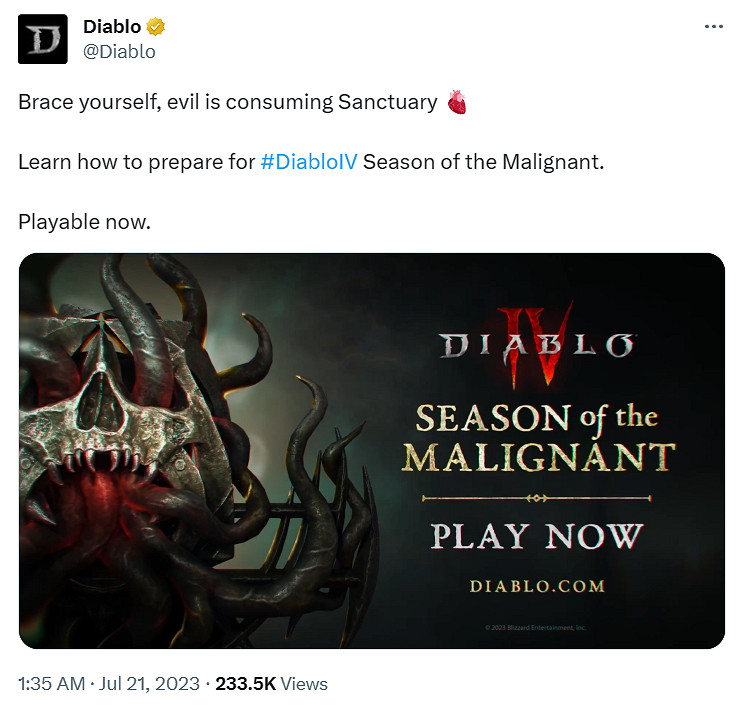The image size is (742, 705).
Task: Click the 'Playable now.' tweet text
Action: pyautogui.click(x=84, y=222)
